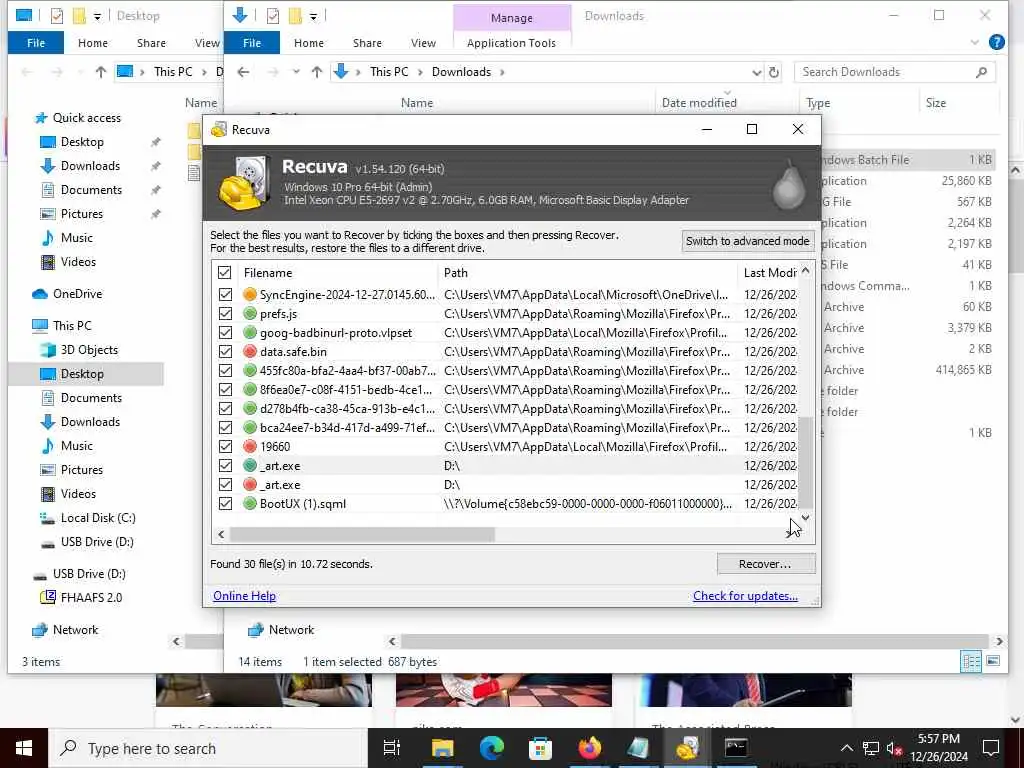Open Application Tools tab in Downloads window
Screen dimensions: 1024x768
pos(511,43)
